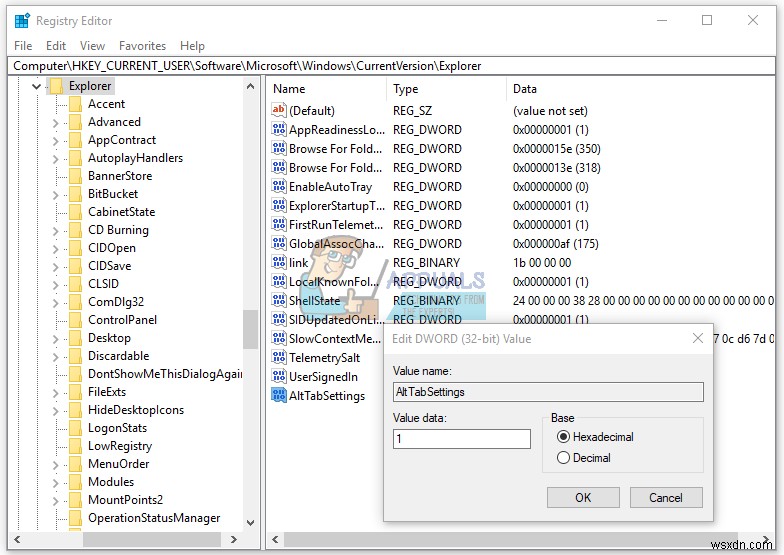Close the Edit DWORD dialog with X
784x555 pixels.
[698, 338]
